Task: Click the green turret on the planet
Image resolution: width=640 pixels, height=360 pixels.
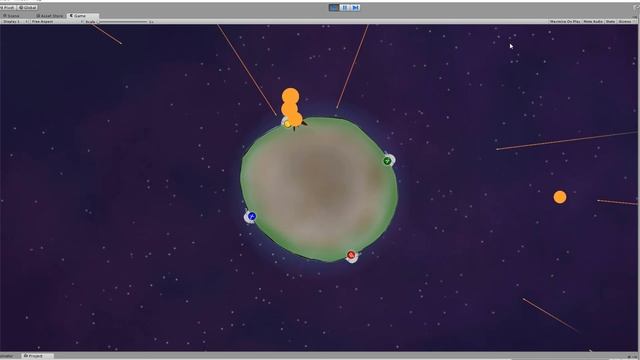Action: 388,160
